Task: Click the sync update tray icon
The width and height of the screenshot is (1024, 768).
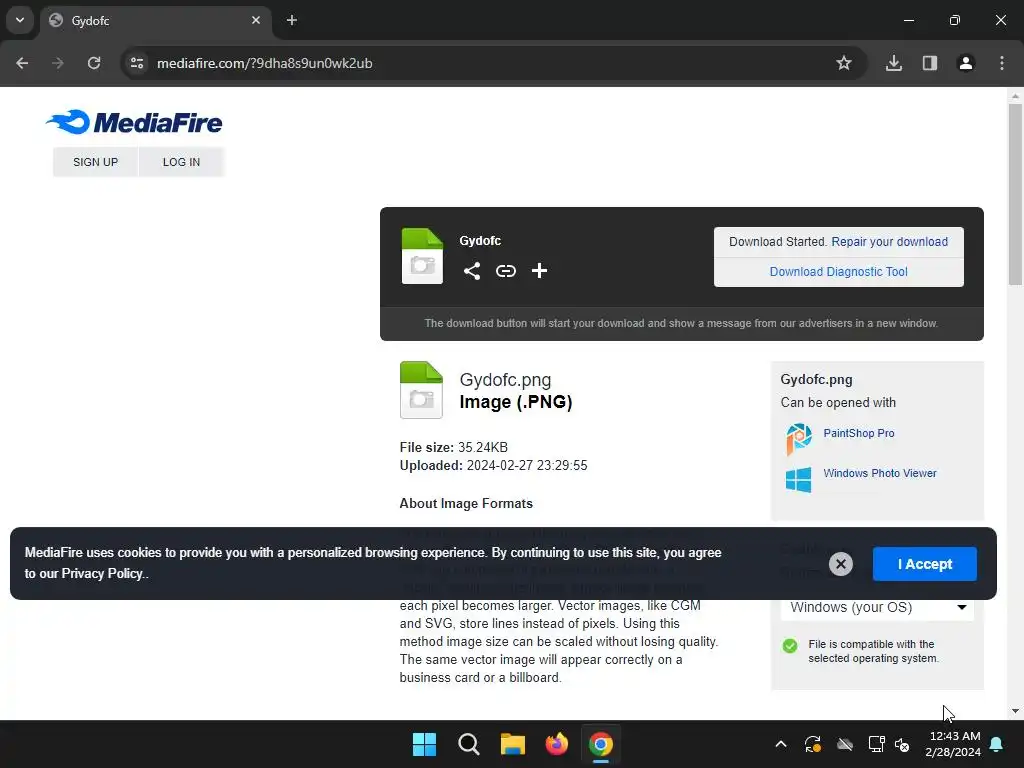Action: point(812,744)
